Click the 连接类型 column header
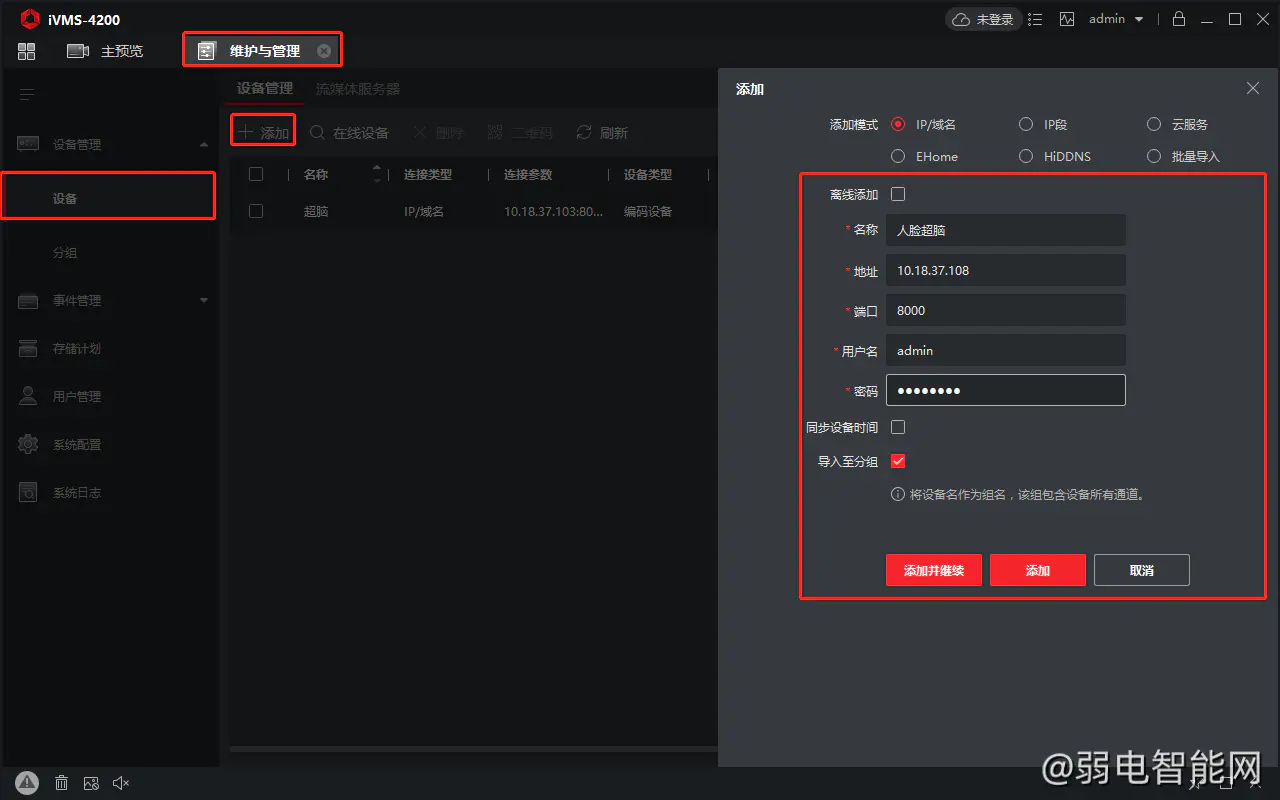Screen dimensions: 1280x800 click(428, 174)
